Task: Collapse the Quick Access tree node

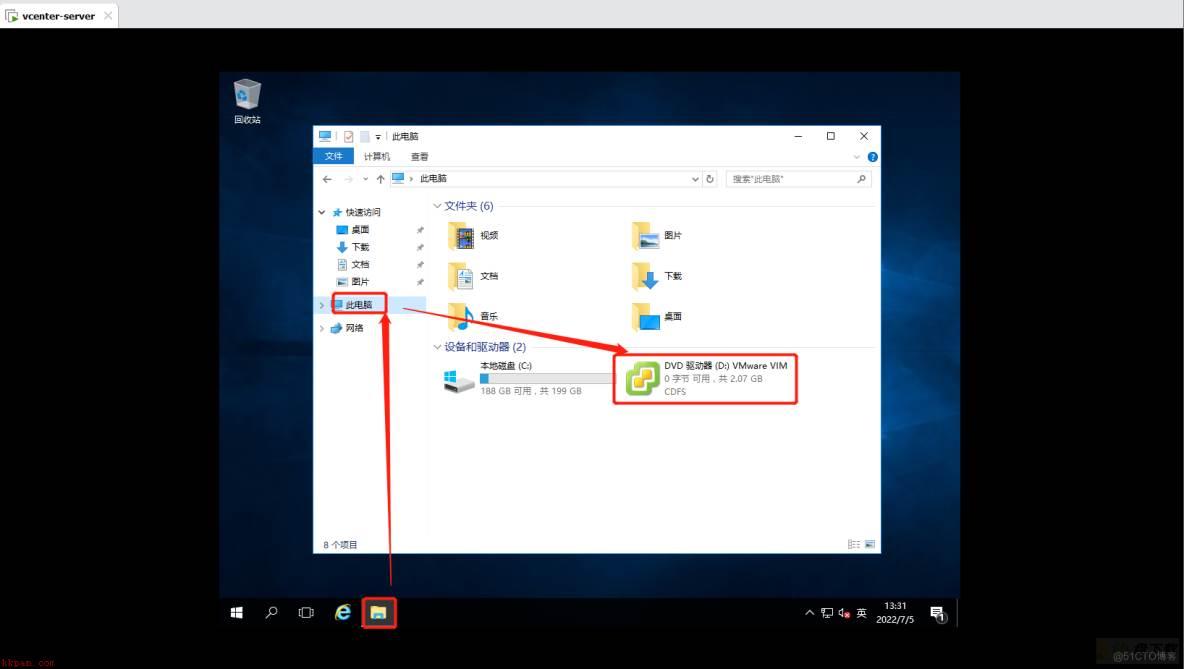Action: click(322, 213)
